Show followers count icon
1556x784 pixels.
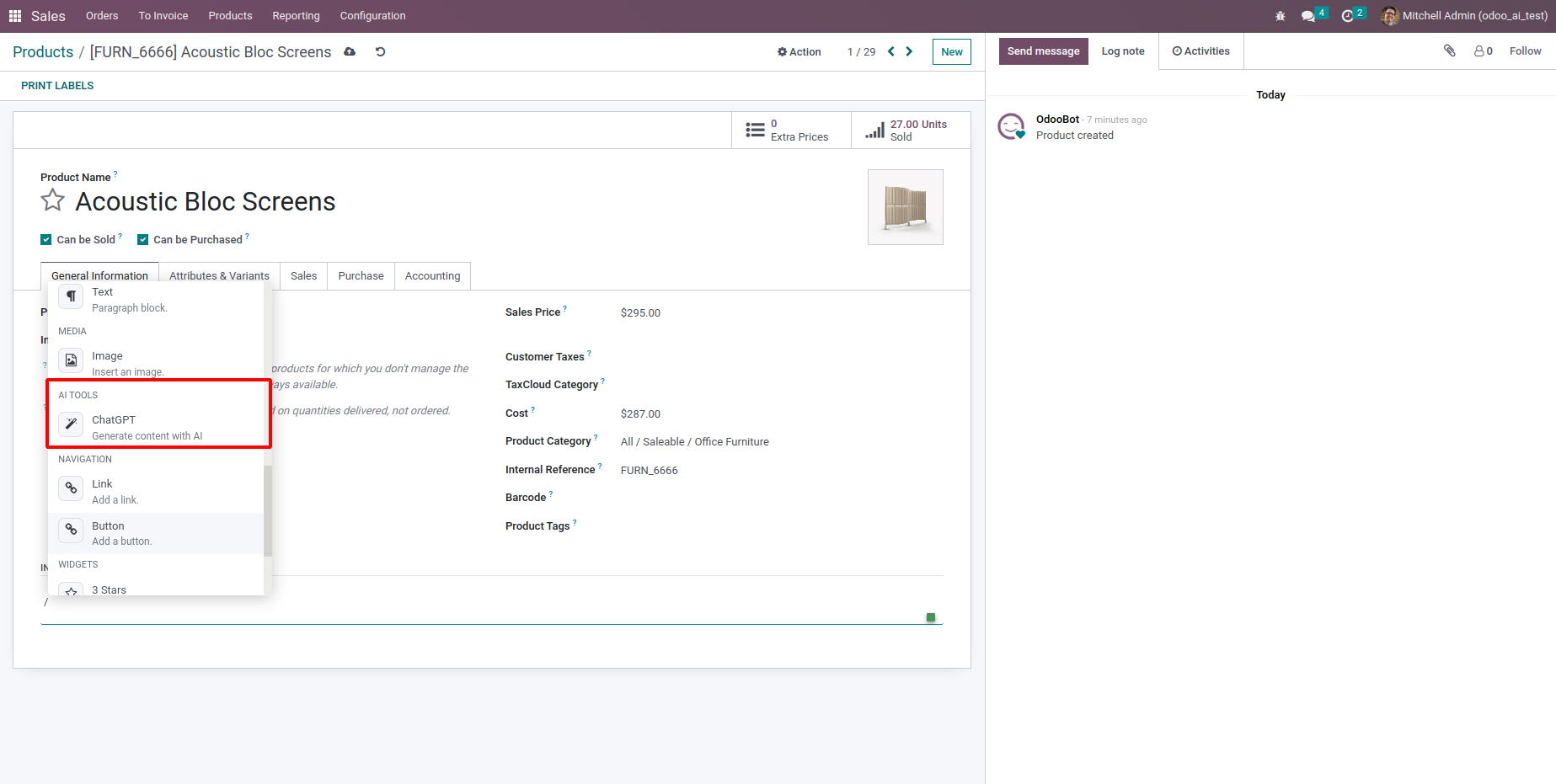(x=1484, y=51)
